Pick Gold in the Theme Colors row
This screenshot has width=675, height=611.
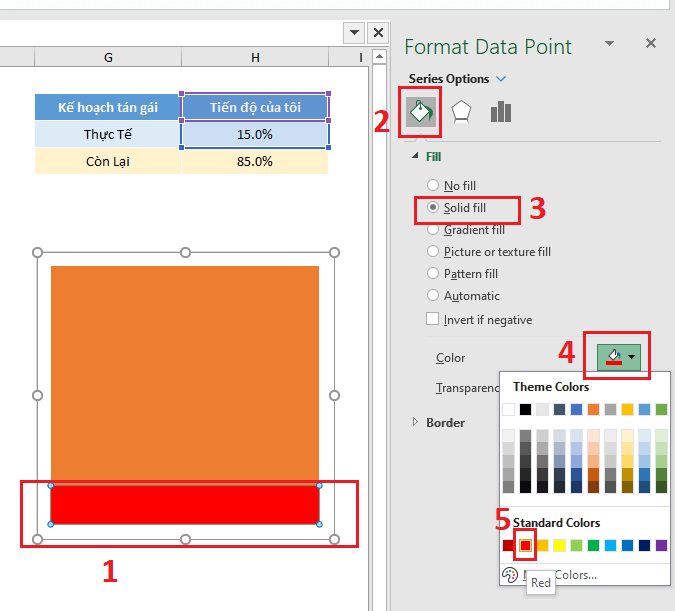(x=627, y=409)
